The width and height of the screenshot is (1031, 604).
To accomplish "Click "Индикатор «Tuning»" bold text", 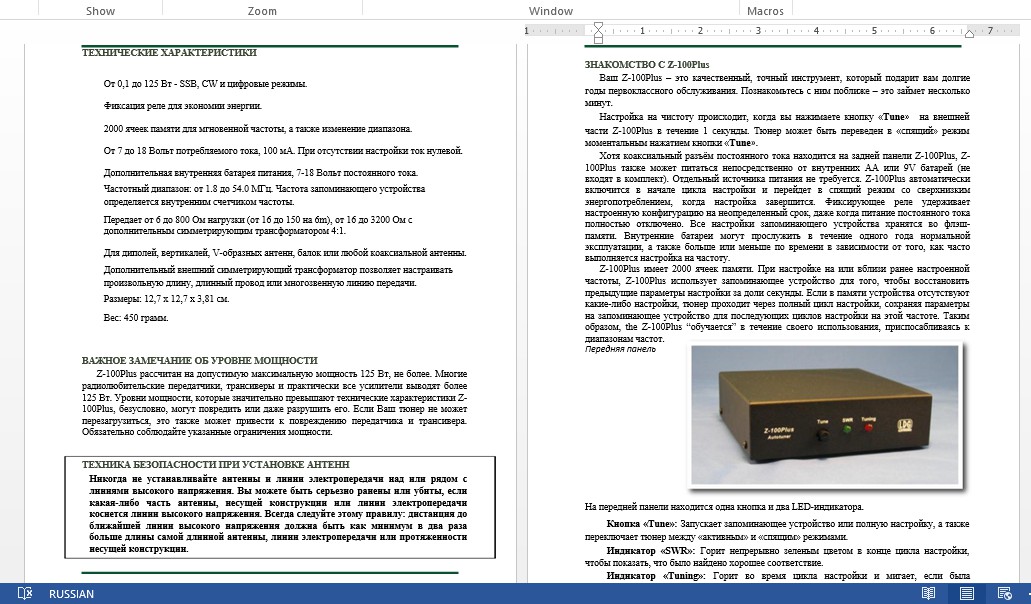I will pos(656,576).
